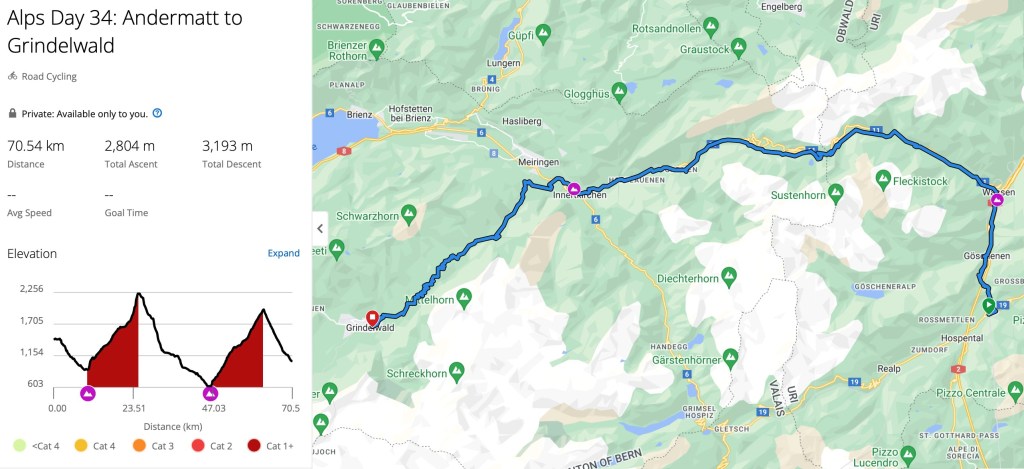Select the purple climb marker at Innertkirchen
Screen dimensions: 1024x469
(574, 189)
